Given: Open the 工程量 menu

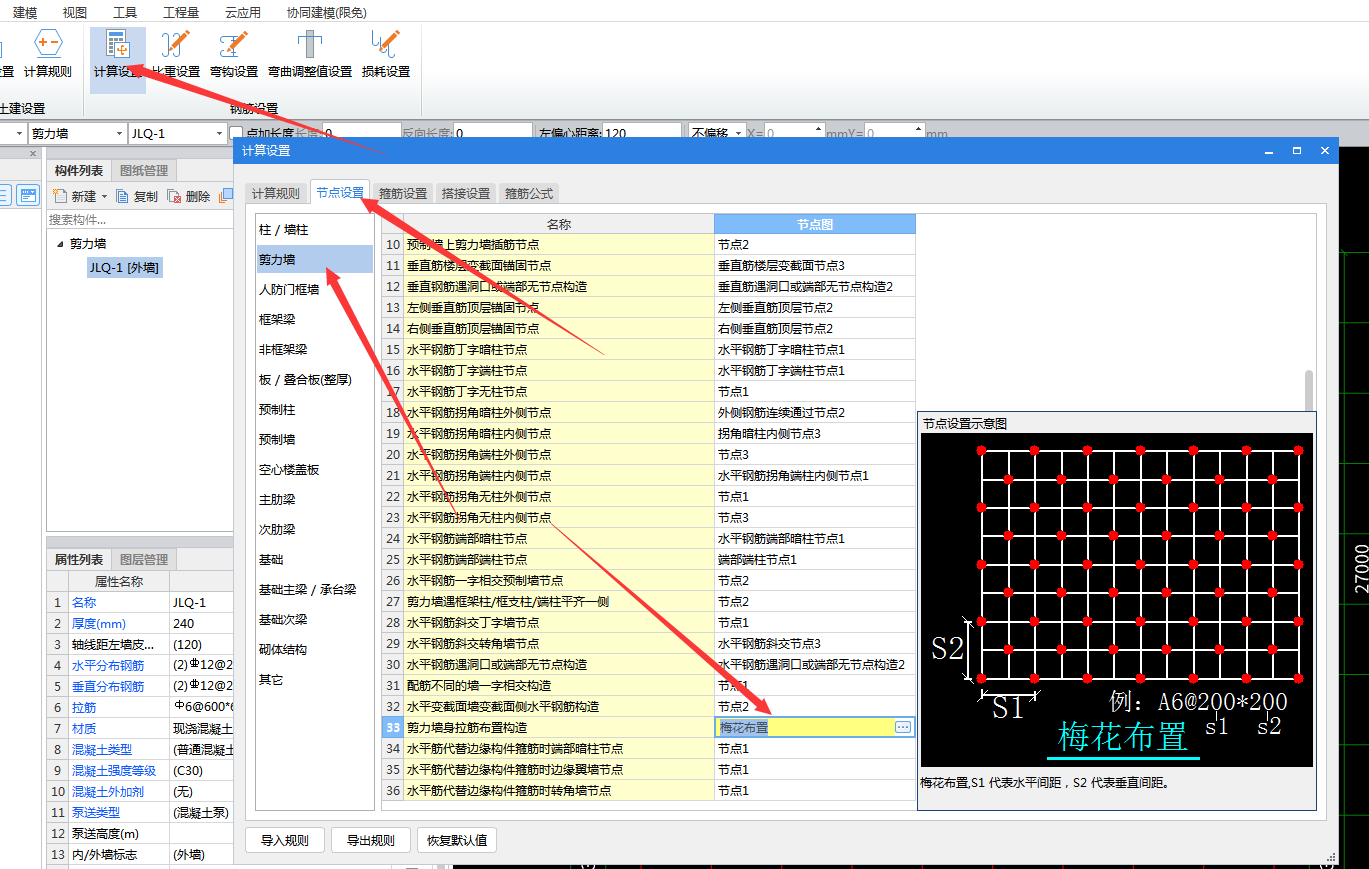Looking at the screenshot, I should tap(181, 12).
